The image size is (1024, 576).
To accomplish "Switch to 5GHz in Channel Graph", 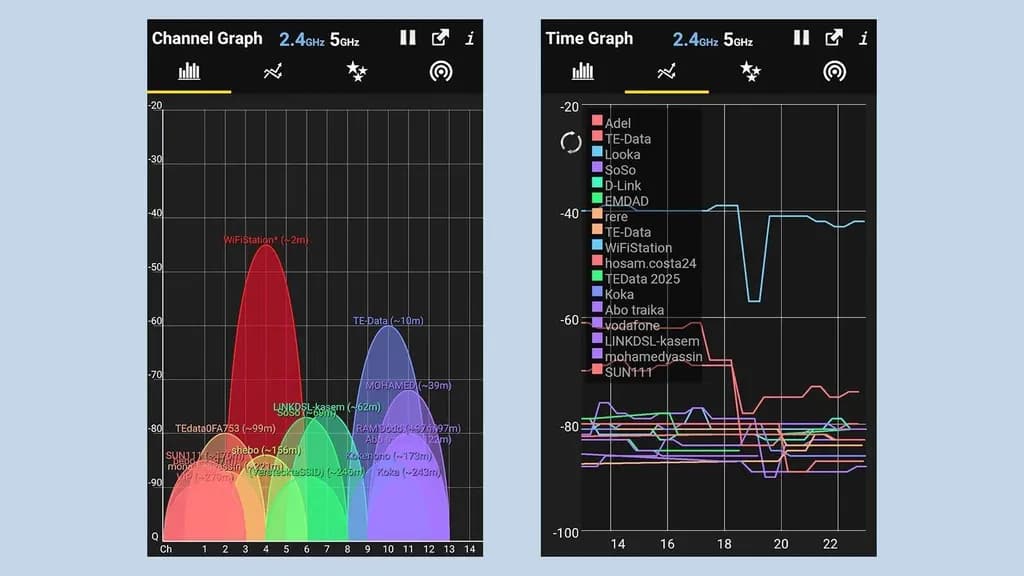I will tap(344, 40).
